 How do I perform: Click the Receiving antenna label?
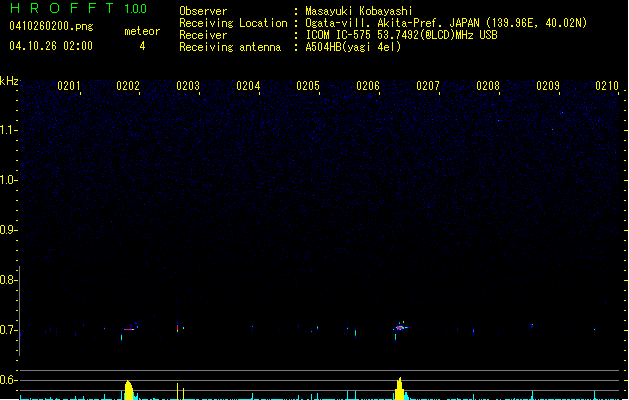coord(230,47)
